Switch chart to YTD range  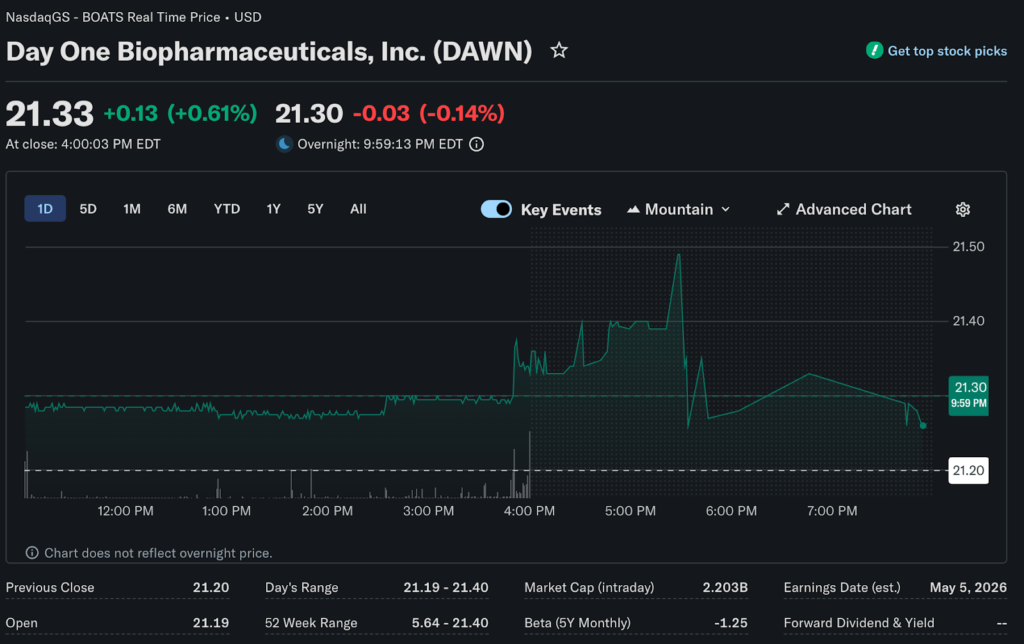coord(227,209)
